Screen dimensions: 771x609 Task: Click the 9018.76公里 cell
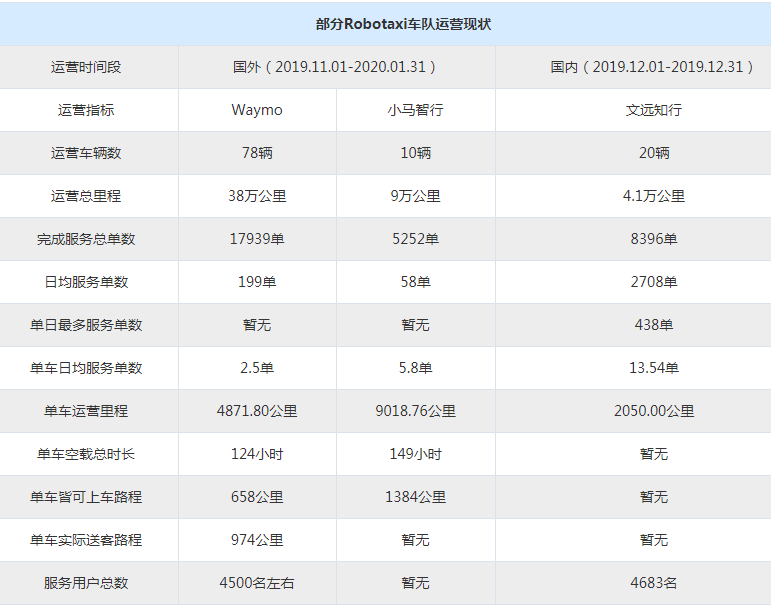pyautogui.click(x=415, y=411)
